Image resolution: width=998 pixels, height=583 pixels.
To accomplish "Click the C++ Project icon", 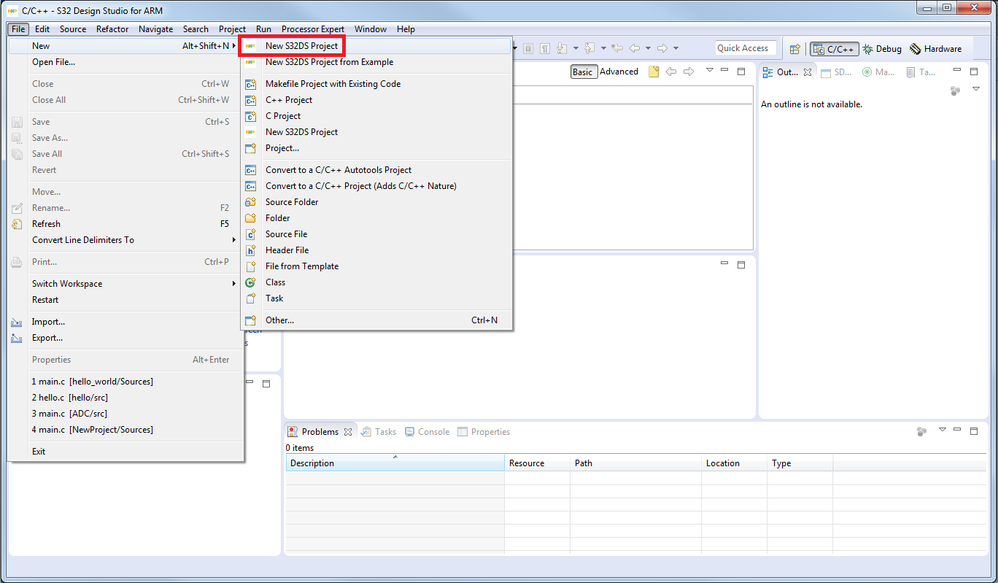I will [251, 100].
